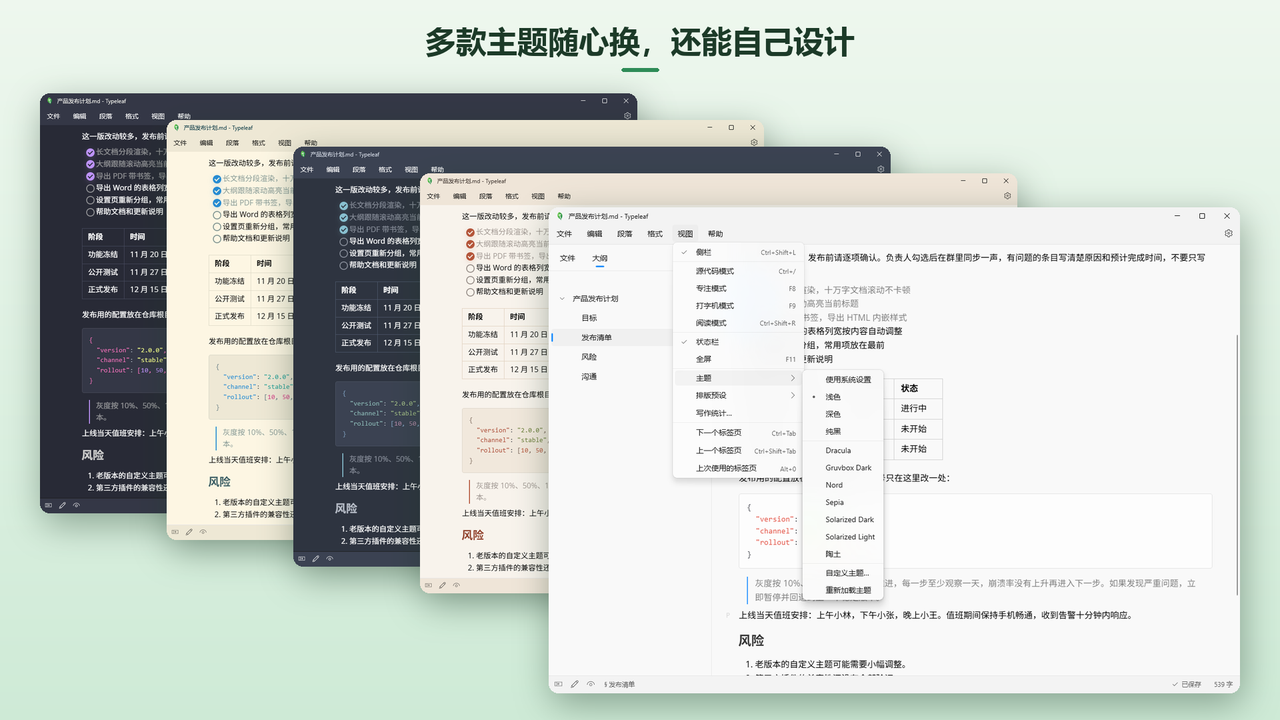This screenshot has height=720, width=1280.
Task: Uncheck 长文档分段渲染 checkbox in leftmost dark window
Action: pos(90,152)
